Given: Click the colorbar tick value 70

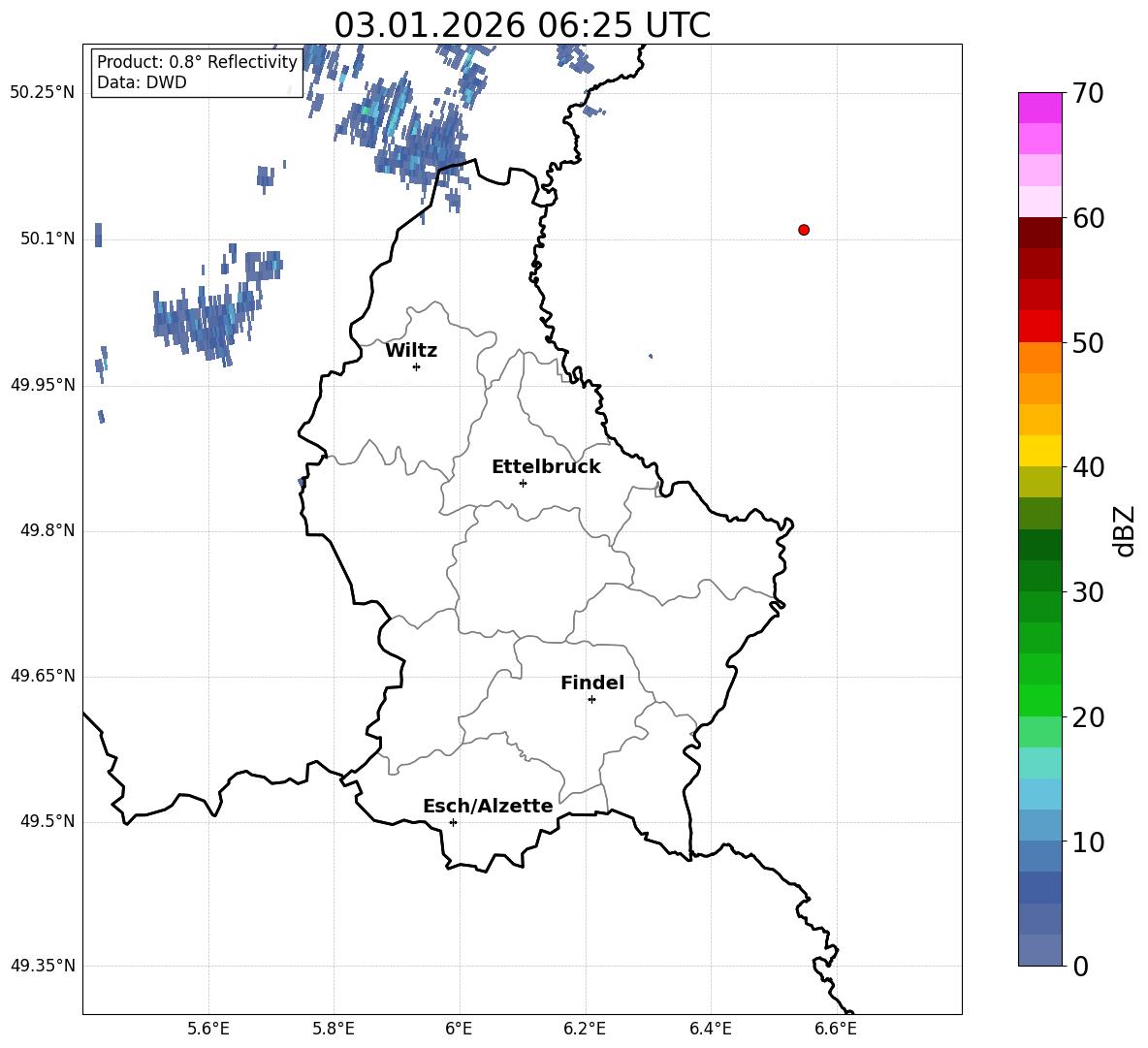Looking at the screenshot, I should 1087,93.
